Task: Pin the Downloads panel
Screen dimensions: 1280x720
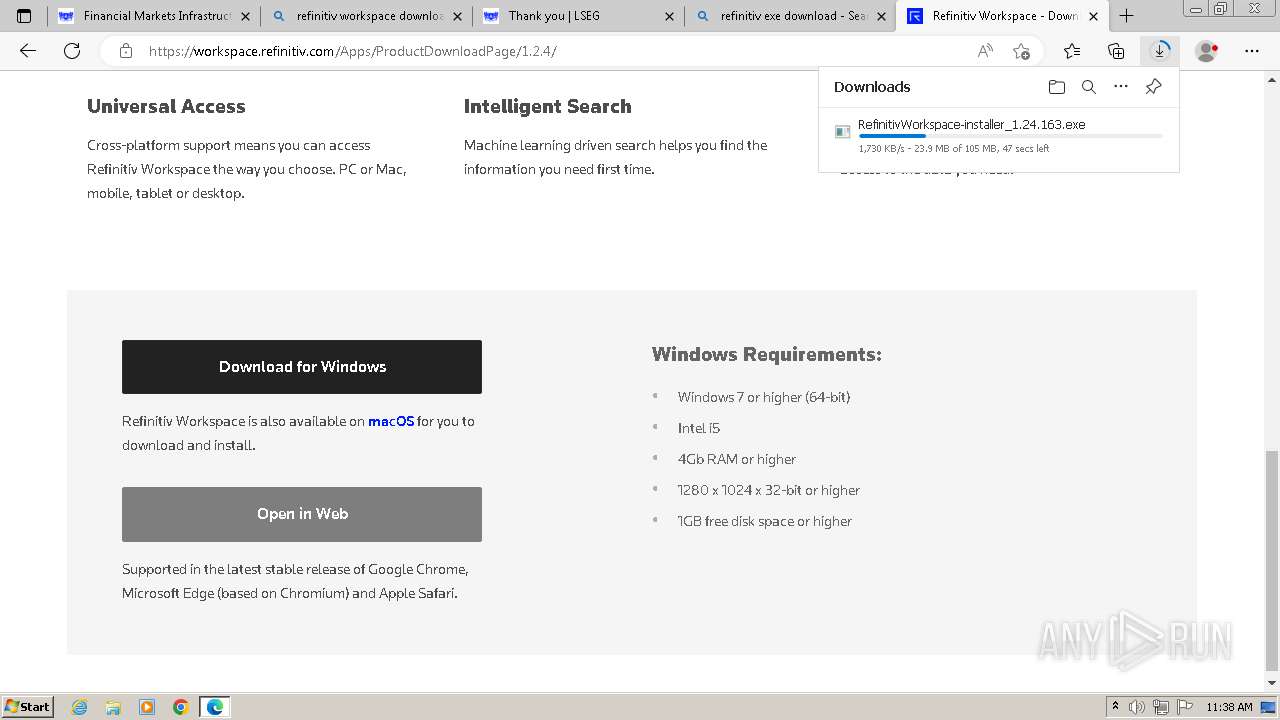Action: click(x=1153, y=87)
